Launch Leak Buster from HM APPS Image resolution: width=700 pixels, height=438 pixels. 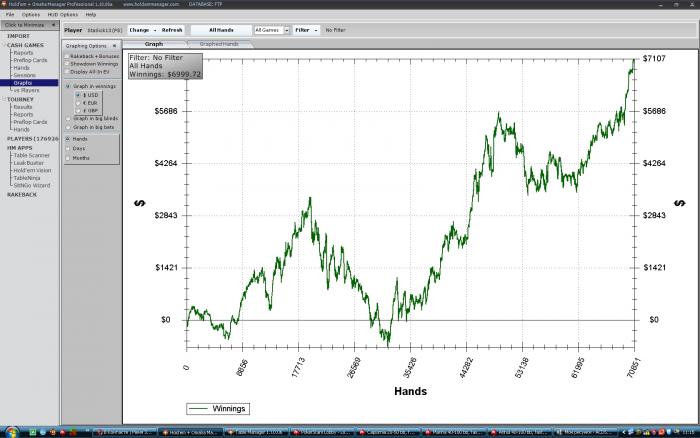coord(29,163)
